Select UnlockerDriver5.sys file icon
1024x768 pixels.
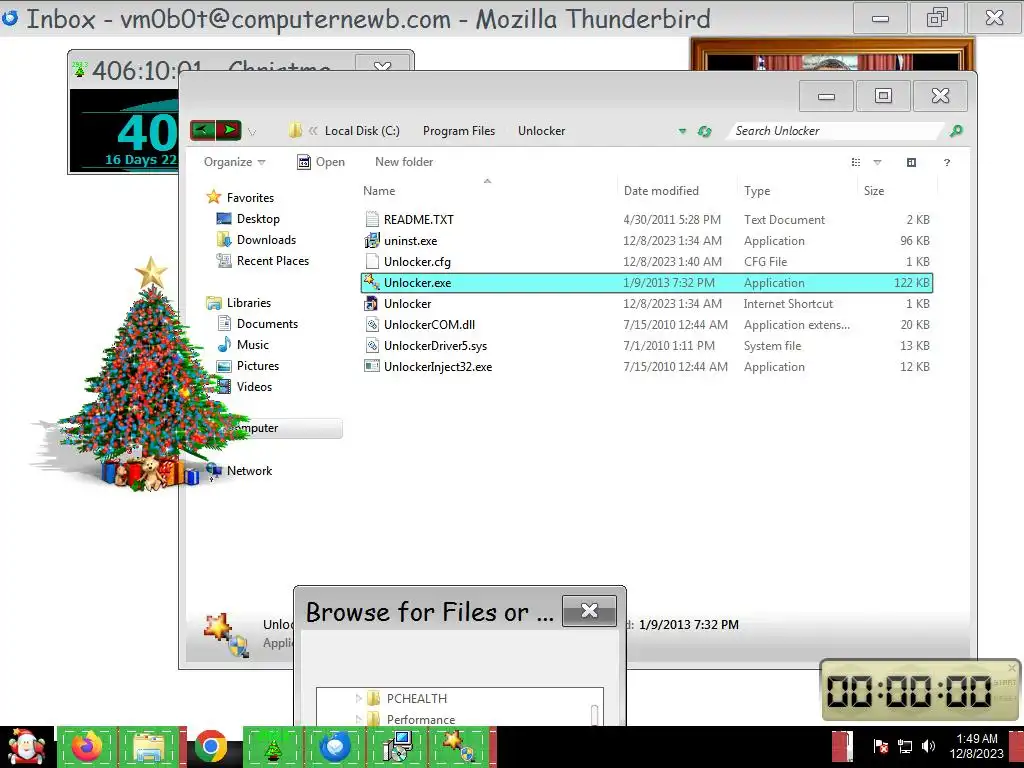[x=372, y=345]
